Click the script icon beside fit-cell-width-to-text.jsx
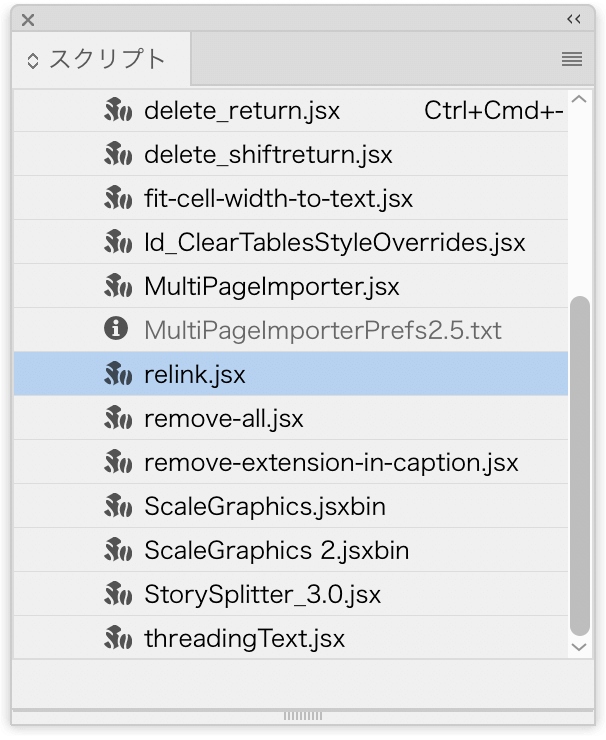This screenshot has width=606, height=740. (x=118, y=198)
